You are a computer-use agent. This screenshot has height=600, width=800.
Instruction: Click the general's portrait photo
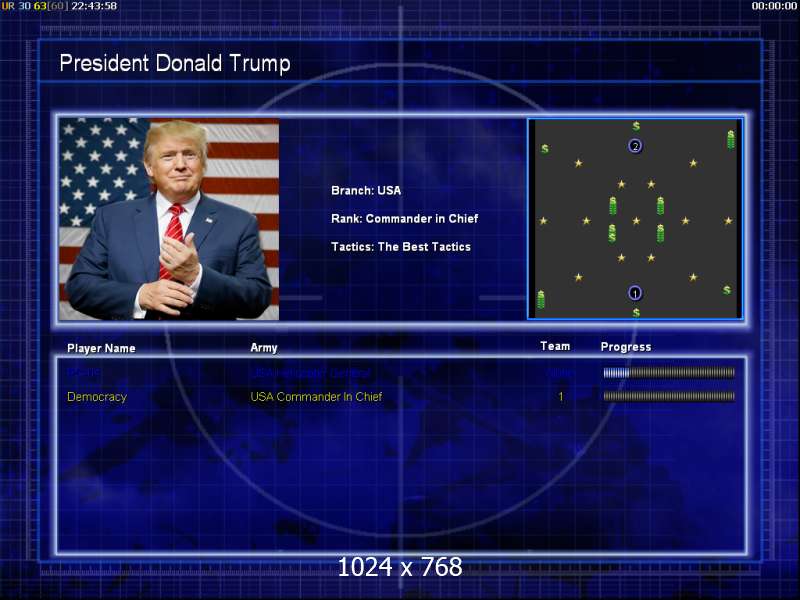[x=169, y=219]
